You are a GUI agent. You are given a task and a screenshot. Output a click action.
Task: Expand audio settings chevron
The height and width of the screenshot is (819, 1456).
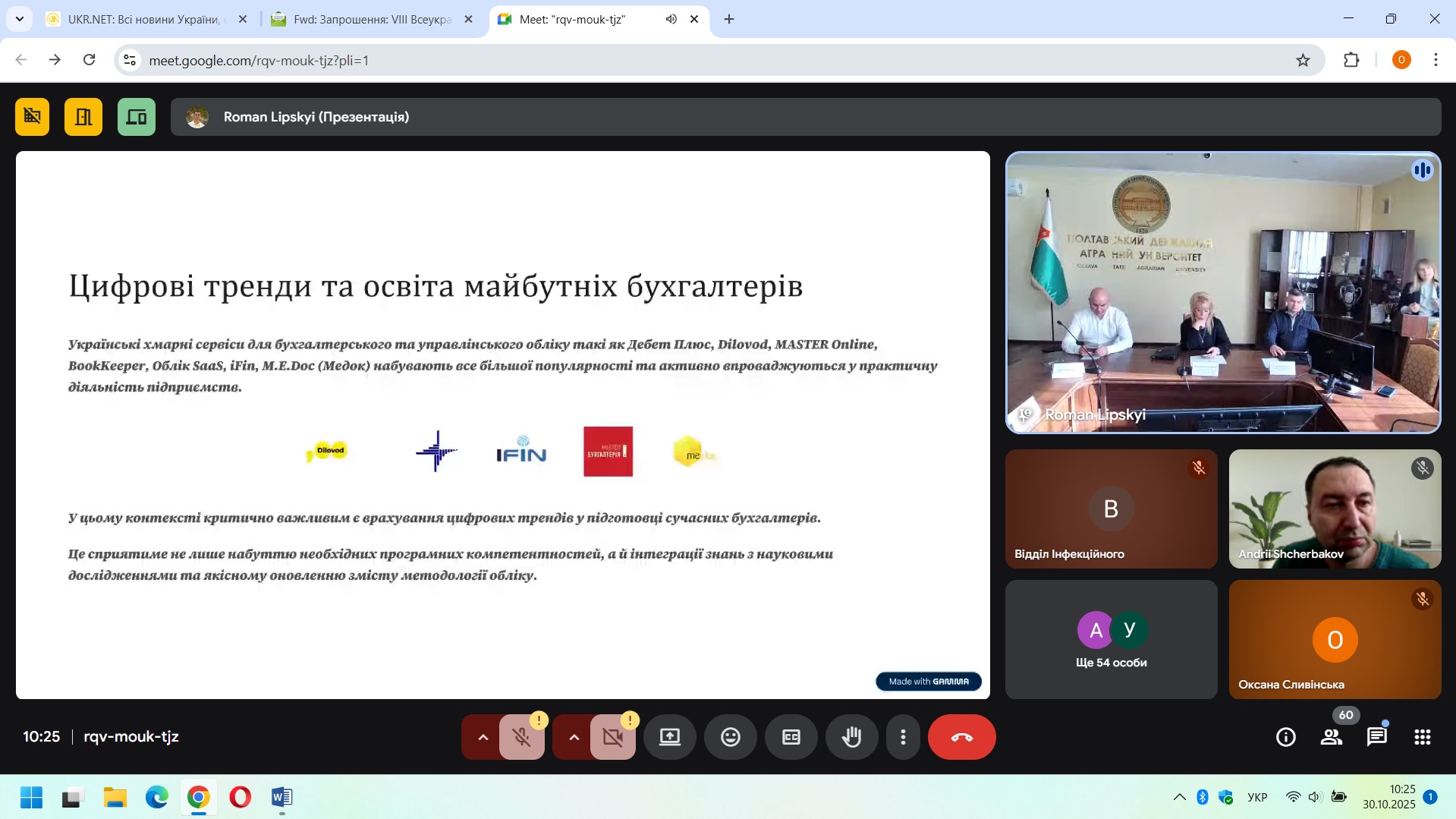483,737
